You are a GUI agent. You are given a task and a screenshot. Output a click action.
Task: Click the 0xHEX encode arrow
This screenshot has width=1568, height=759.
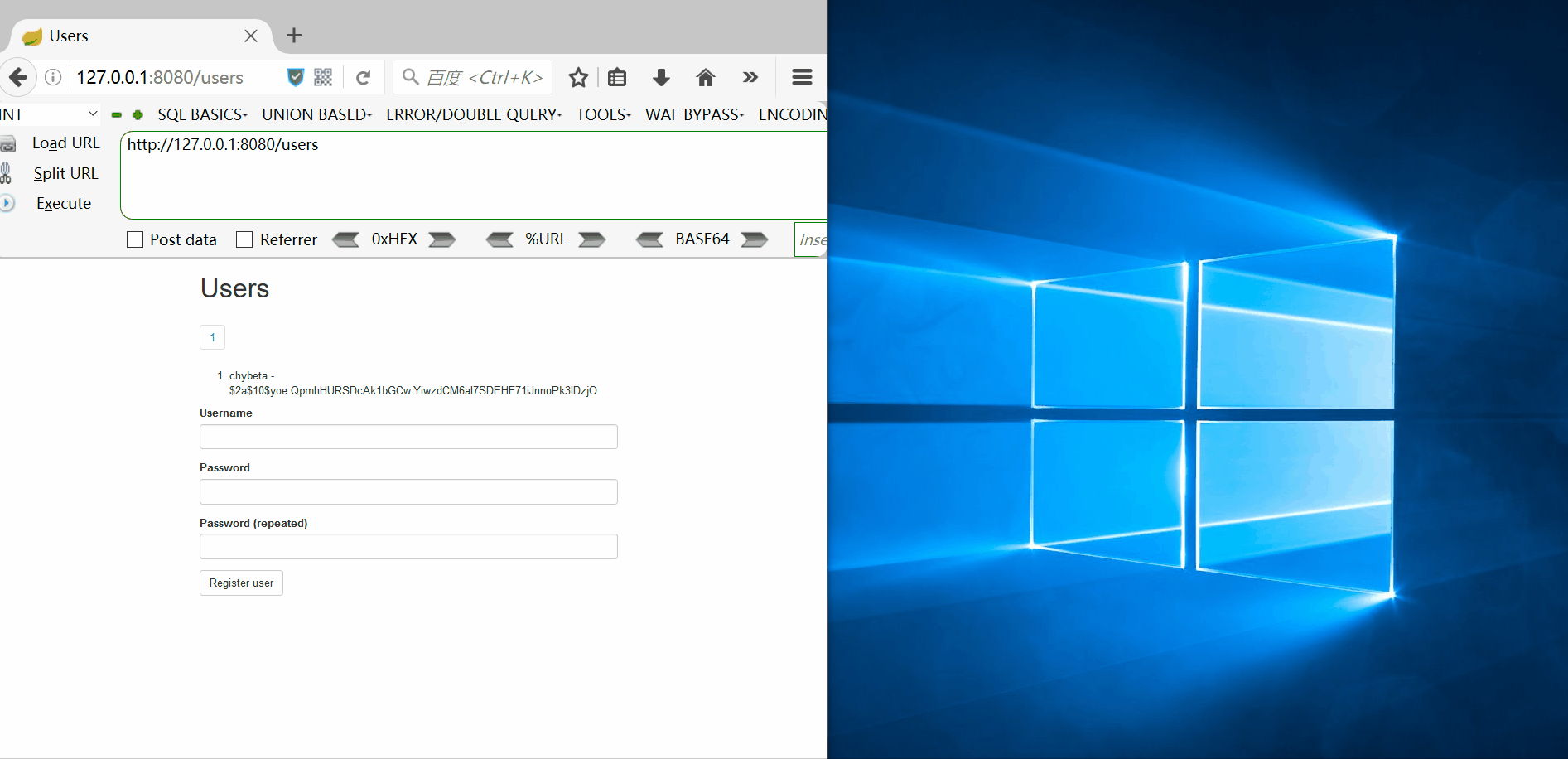tap(442, 239)
